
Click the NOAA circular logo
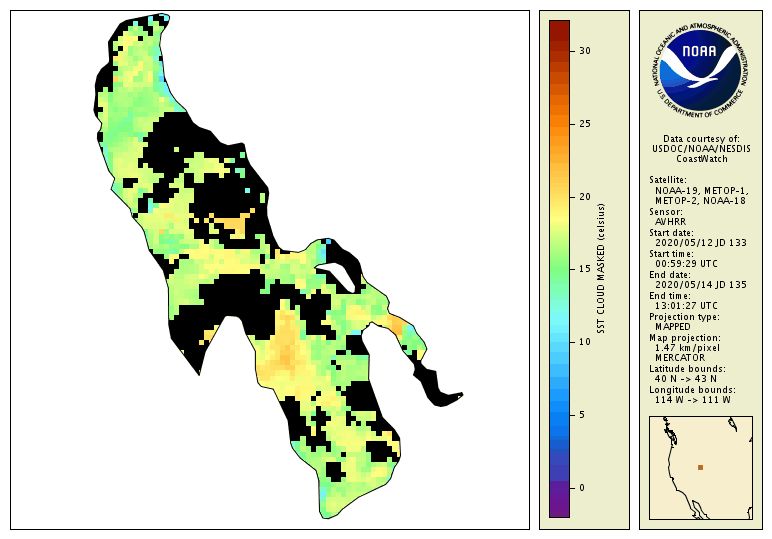click(x=700, y=70)
